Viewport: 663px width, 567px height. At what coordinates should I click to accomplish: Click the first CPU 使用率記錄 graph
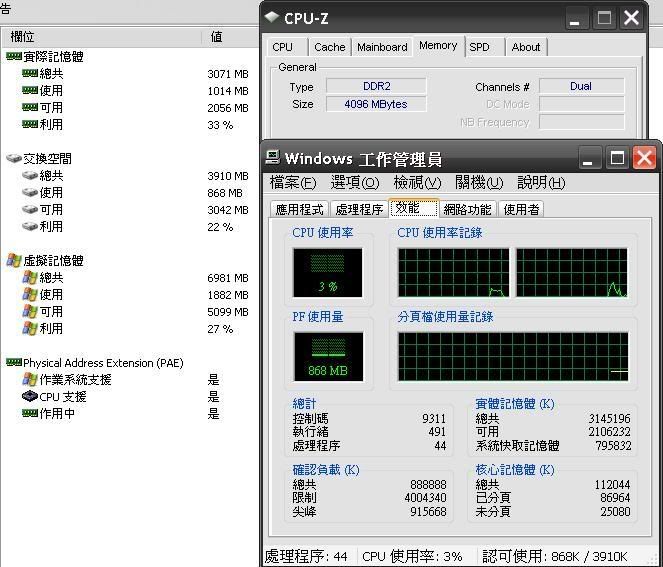(x=454, y=273)
